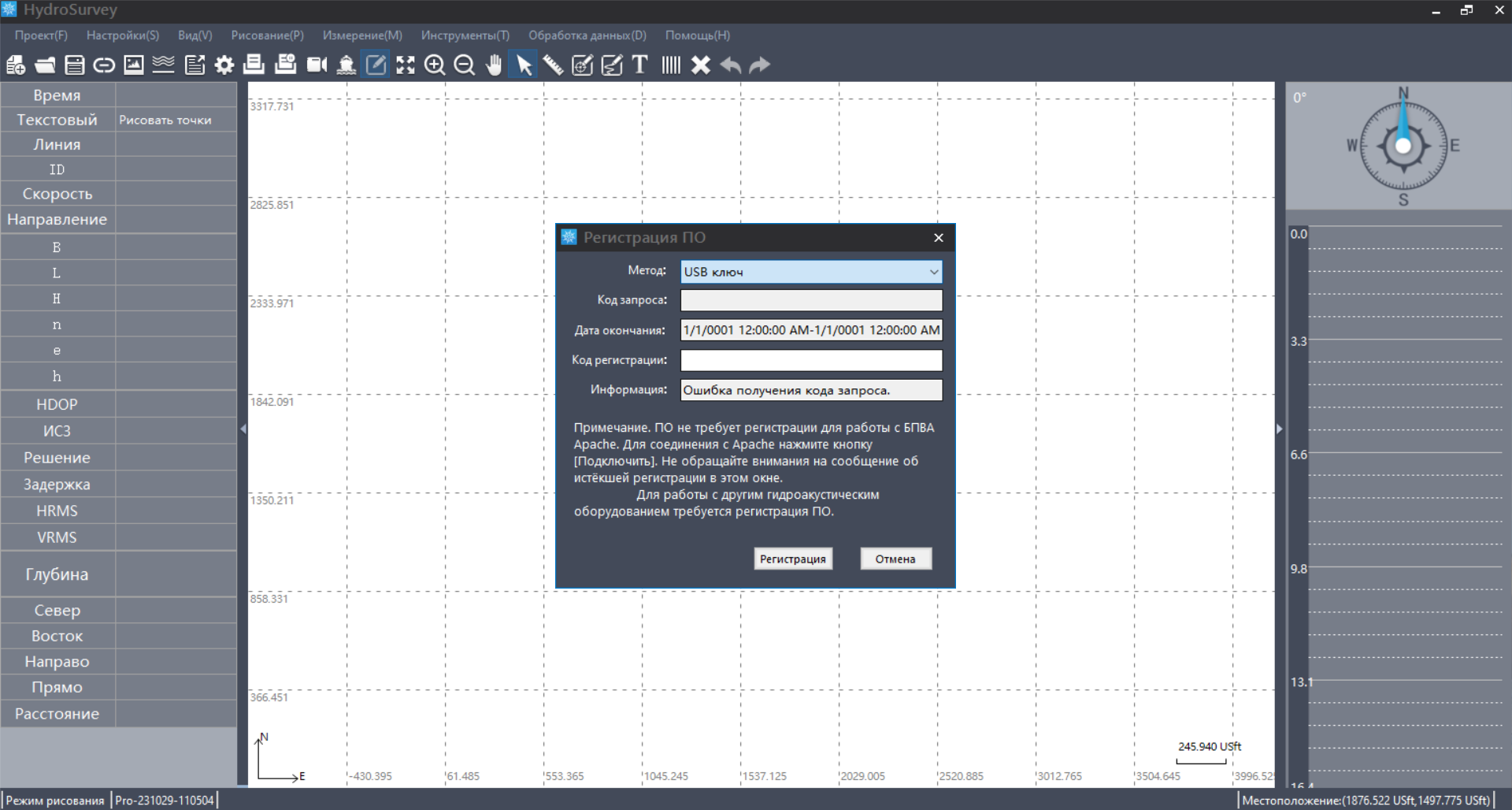Viewport: 1512px width, 810px height.
Task: Select the Pan hand tool
Action: click(x=494, y=65)
